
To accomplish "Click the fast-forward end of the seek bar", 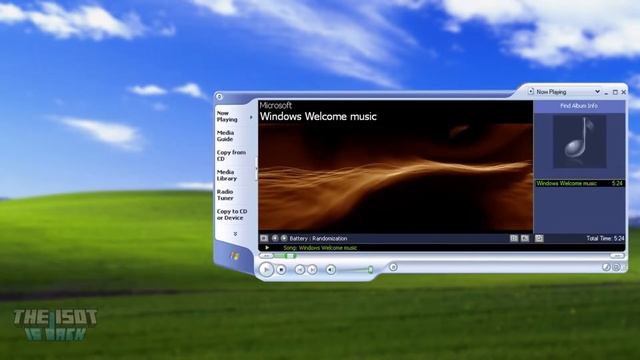I will (617, 256).
